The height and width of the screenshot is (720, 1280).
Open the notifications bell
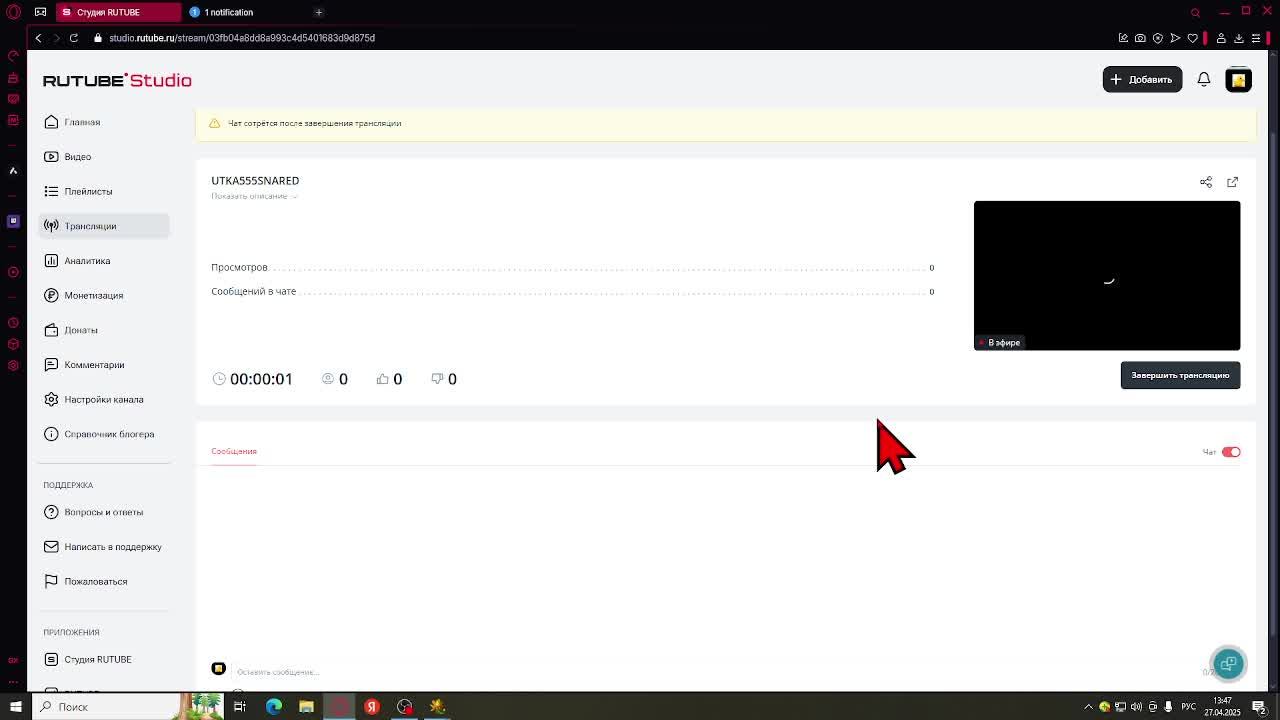click(1204, 79)
